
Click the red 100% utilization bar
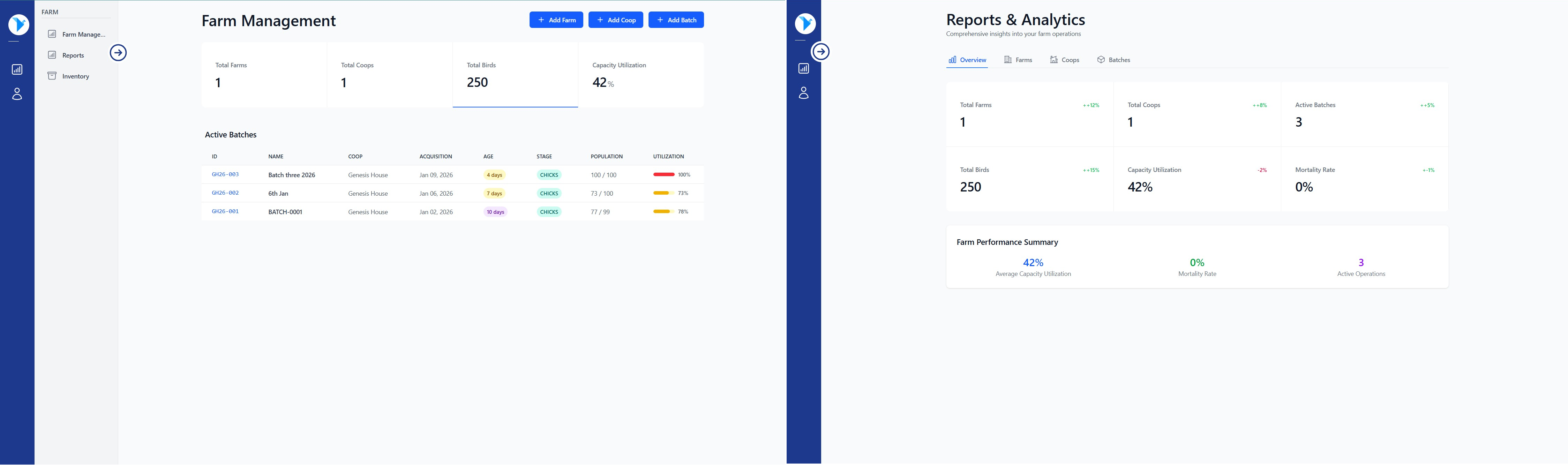pos(663,175)
